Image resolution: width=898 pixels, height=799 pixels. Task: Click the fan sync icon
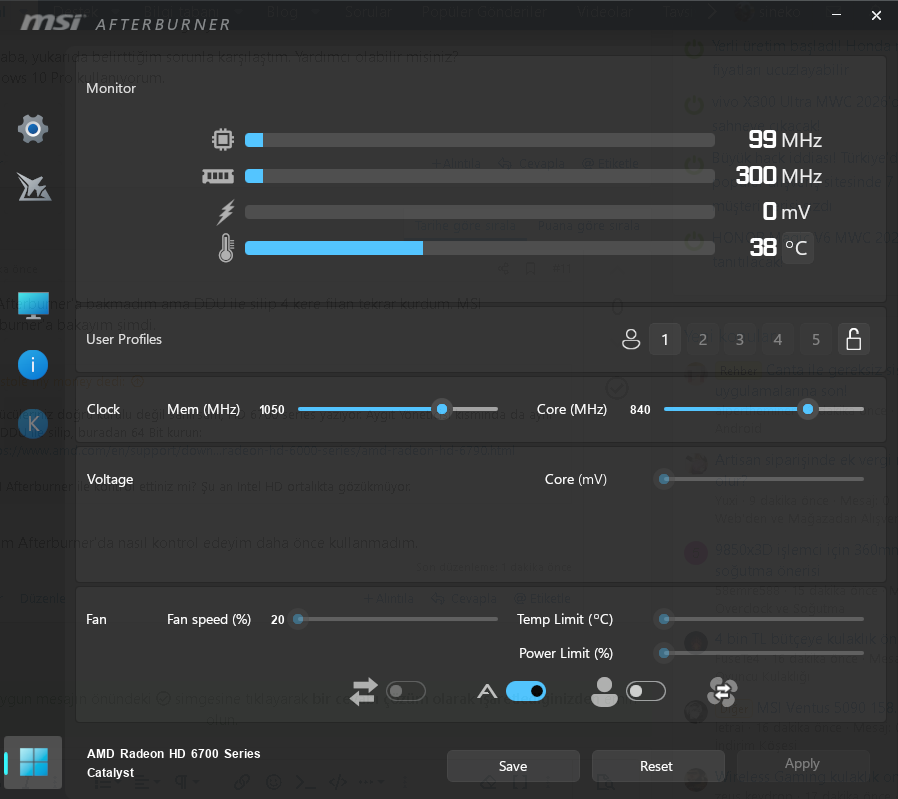[721, 691]
